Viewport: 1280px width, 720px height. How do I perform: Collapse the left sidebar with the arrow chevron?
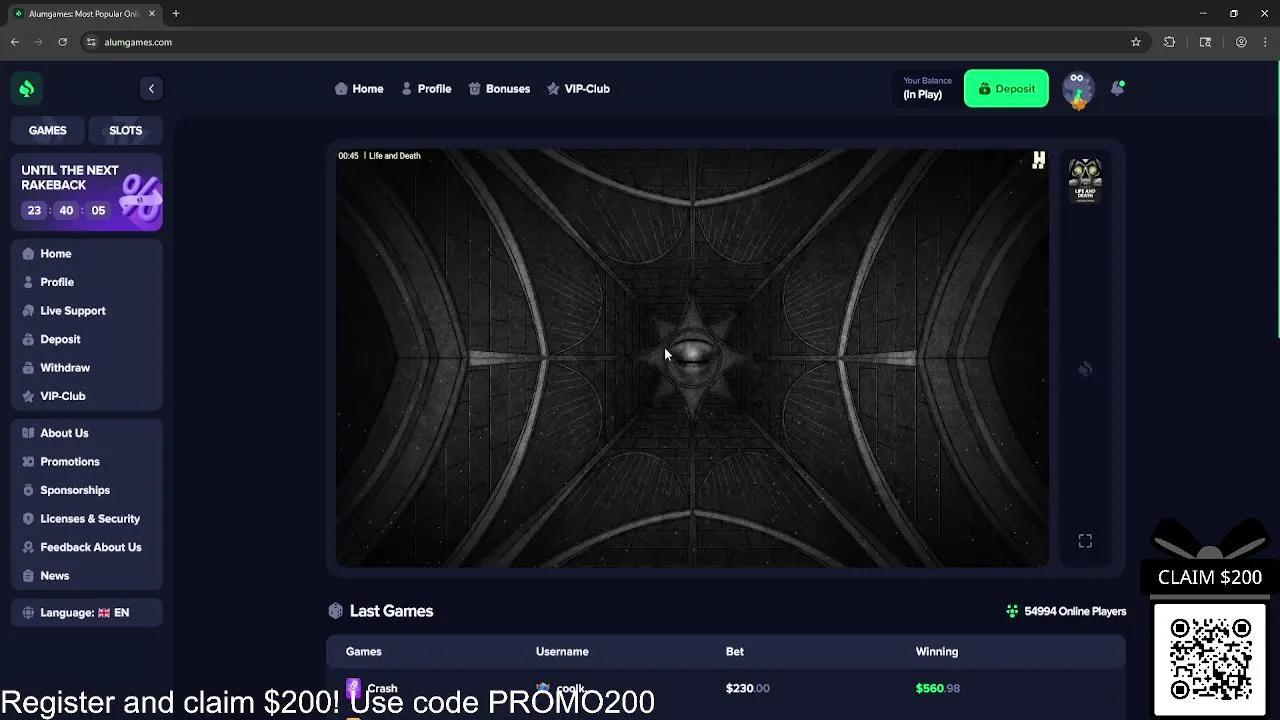151,88
